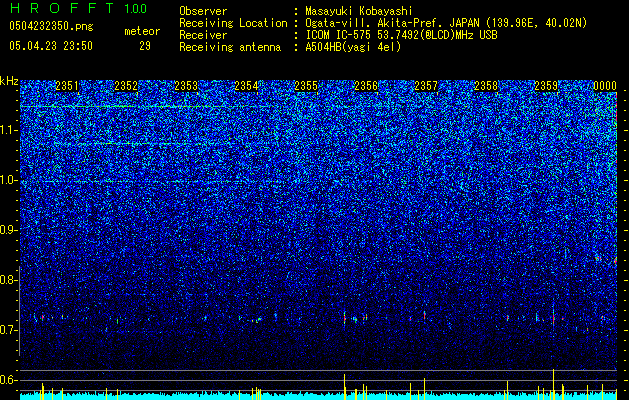The width and height of the screenshot is (629, 400).
Task: Click the timestamp 05.04.23 23:50
Action: [51, 46]
